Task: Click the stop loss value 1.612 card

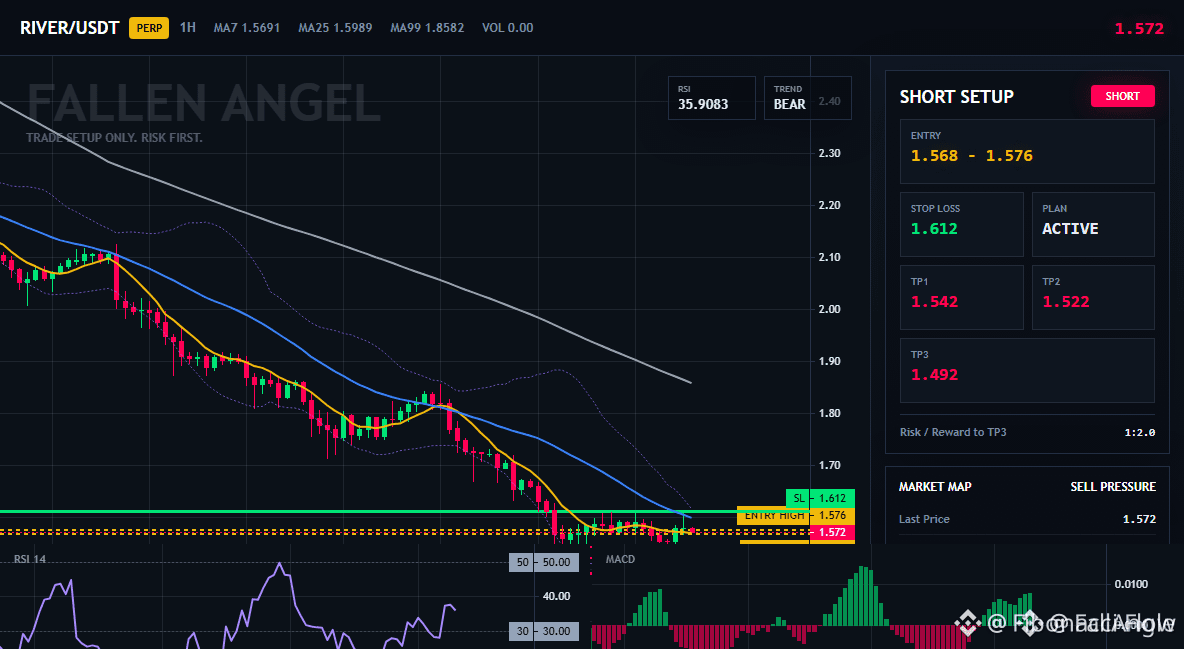Action: click(x=961, y=224)
